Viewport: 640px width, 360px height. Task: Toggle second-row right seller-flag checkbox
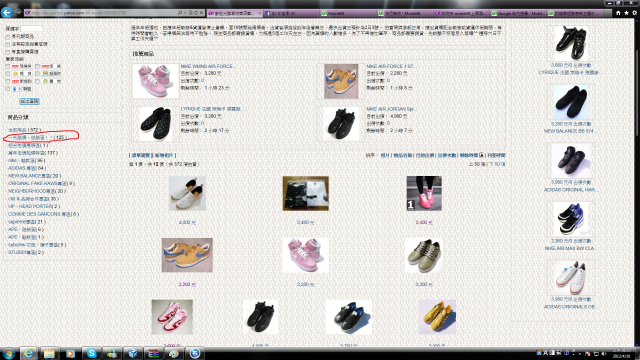pos(38,73)
